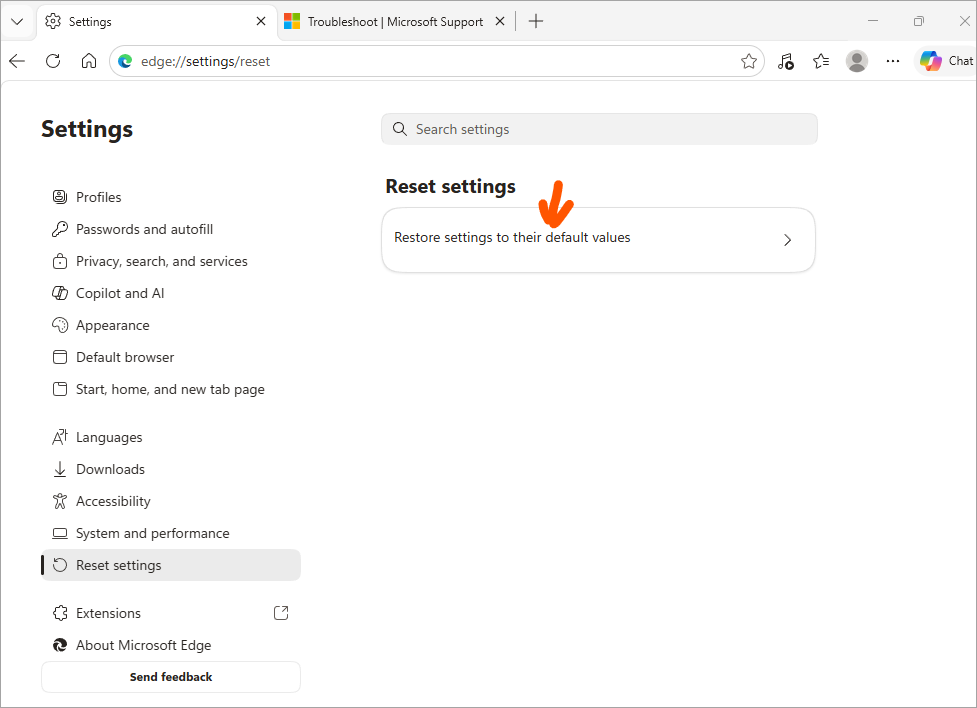Open the Favorites list icon
The width and height of the screenshot is (977, 708).
[821, 61]
